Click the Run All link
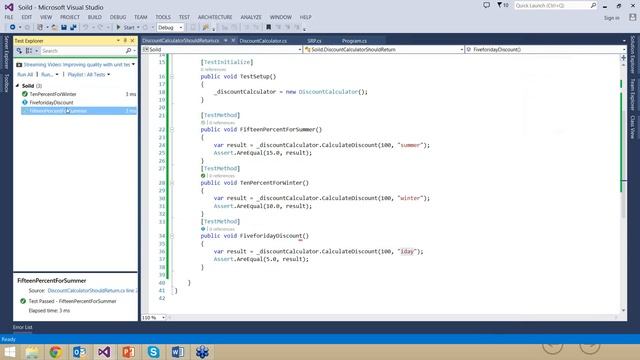640x360 pixels. (x=25, y=75)
